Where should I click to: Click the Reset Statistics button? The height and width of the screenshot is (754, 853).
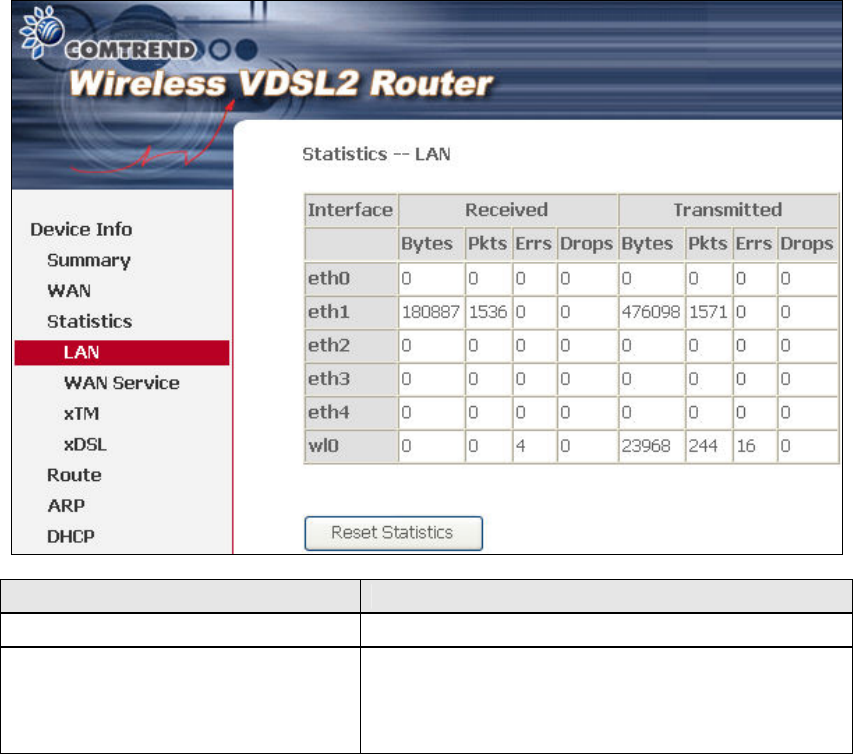pyautogui.click(x=393, y=533)
